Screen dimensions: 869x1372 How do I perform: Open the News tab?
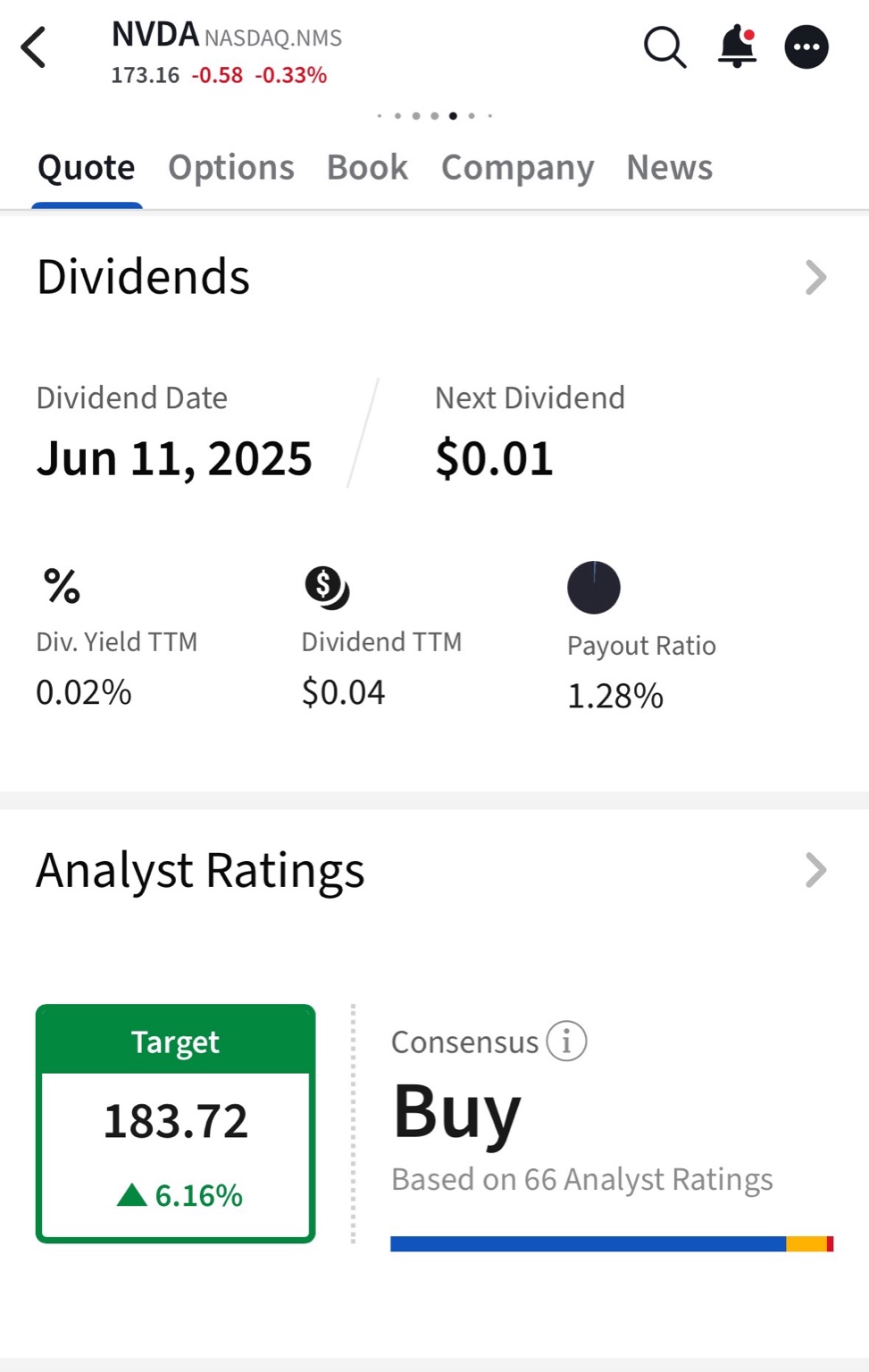coord(670,167)
